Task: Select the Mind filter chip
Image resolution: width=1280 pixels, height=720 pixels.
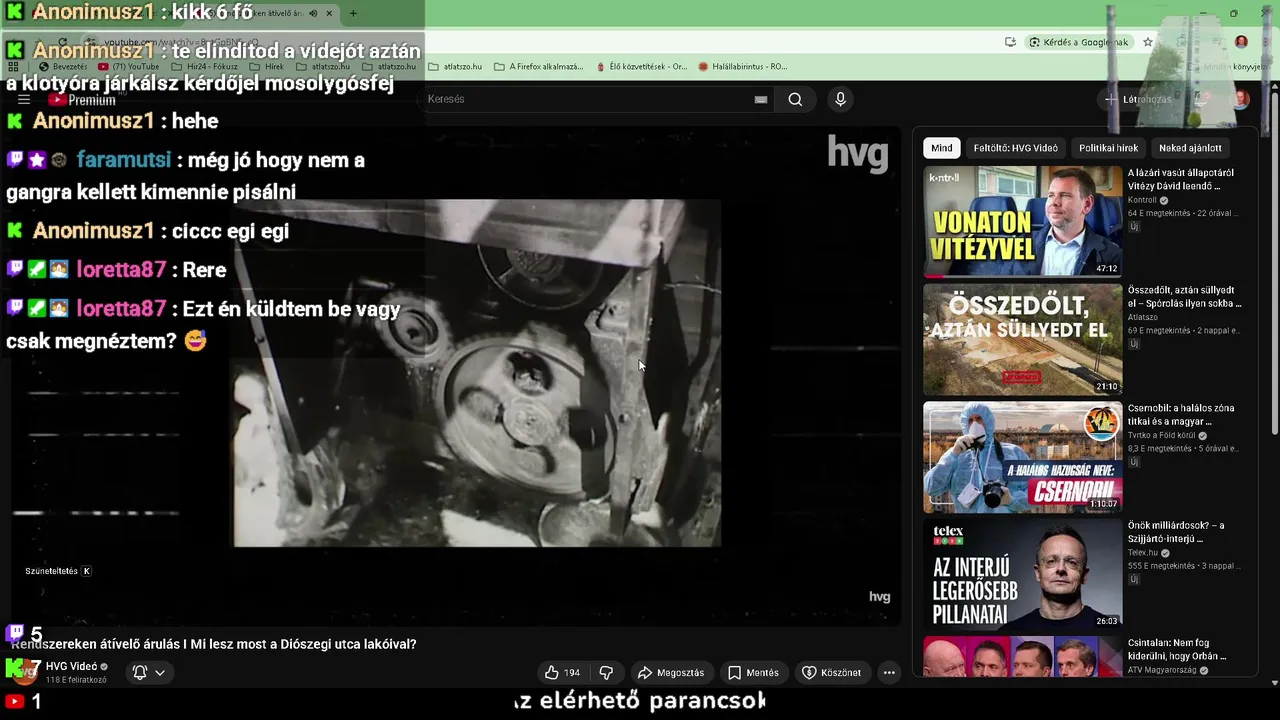Action: (x=942, y=148)
